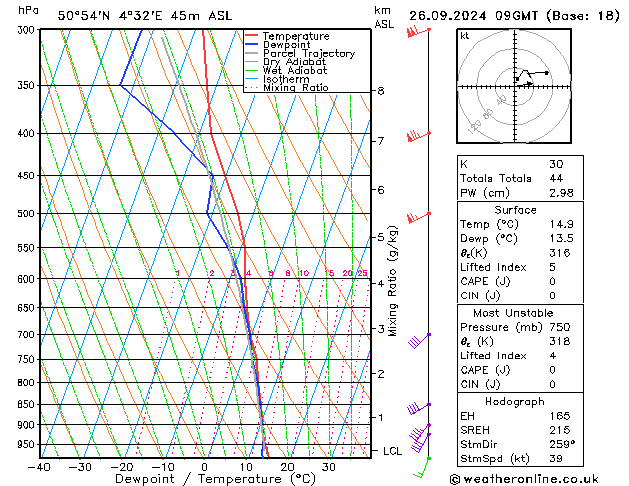Click the surface Temp value 14.9

pyautogui.click(x=561, y=224)
